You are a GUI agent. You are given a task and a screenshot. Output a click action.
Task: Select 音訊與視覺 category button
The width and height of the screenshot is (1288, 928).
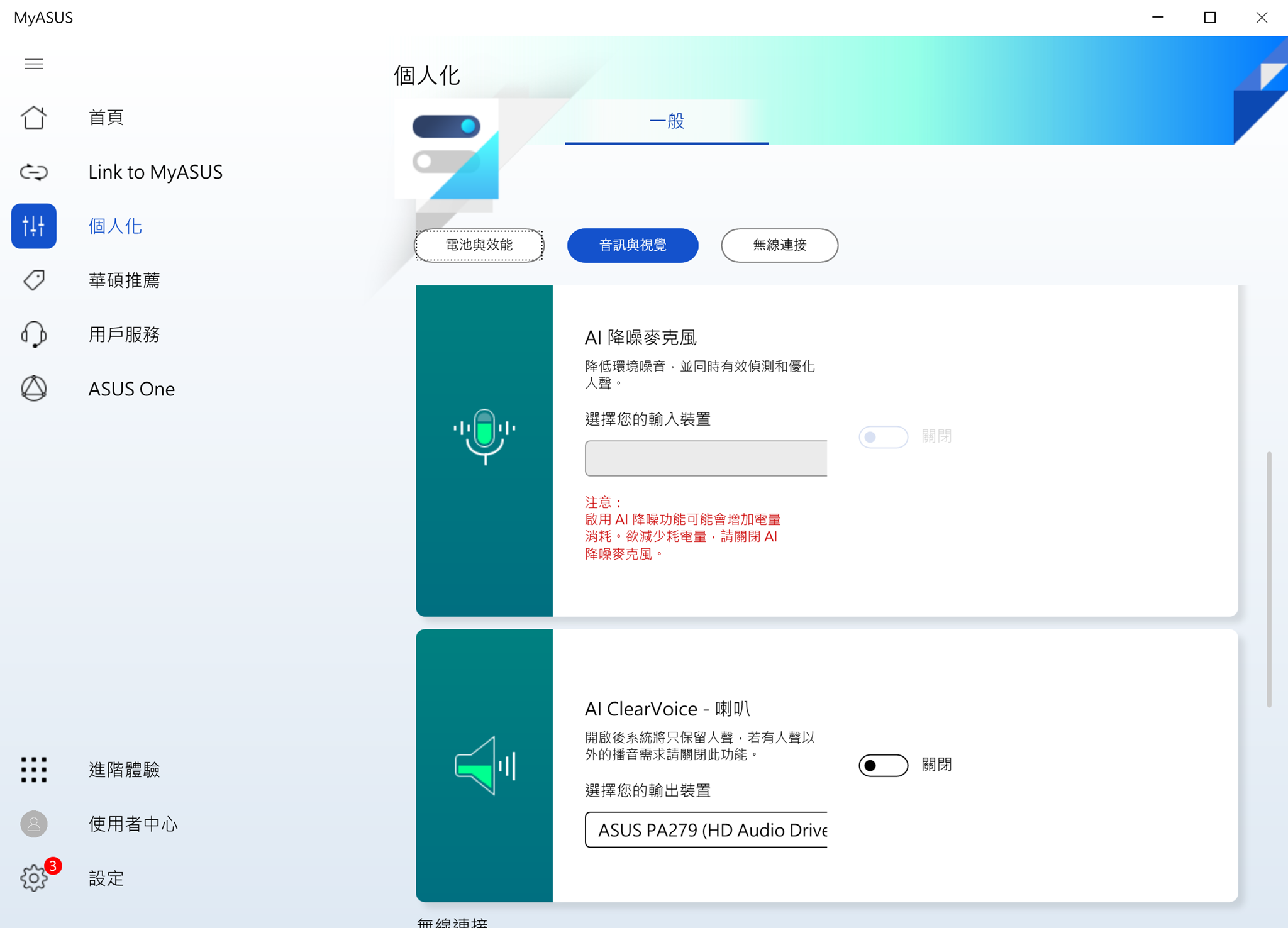coord(633,245)
